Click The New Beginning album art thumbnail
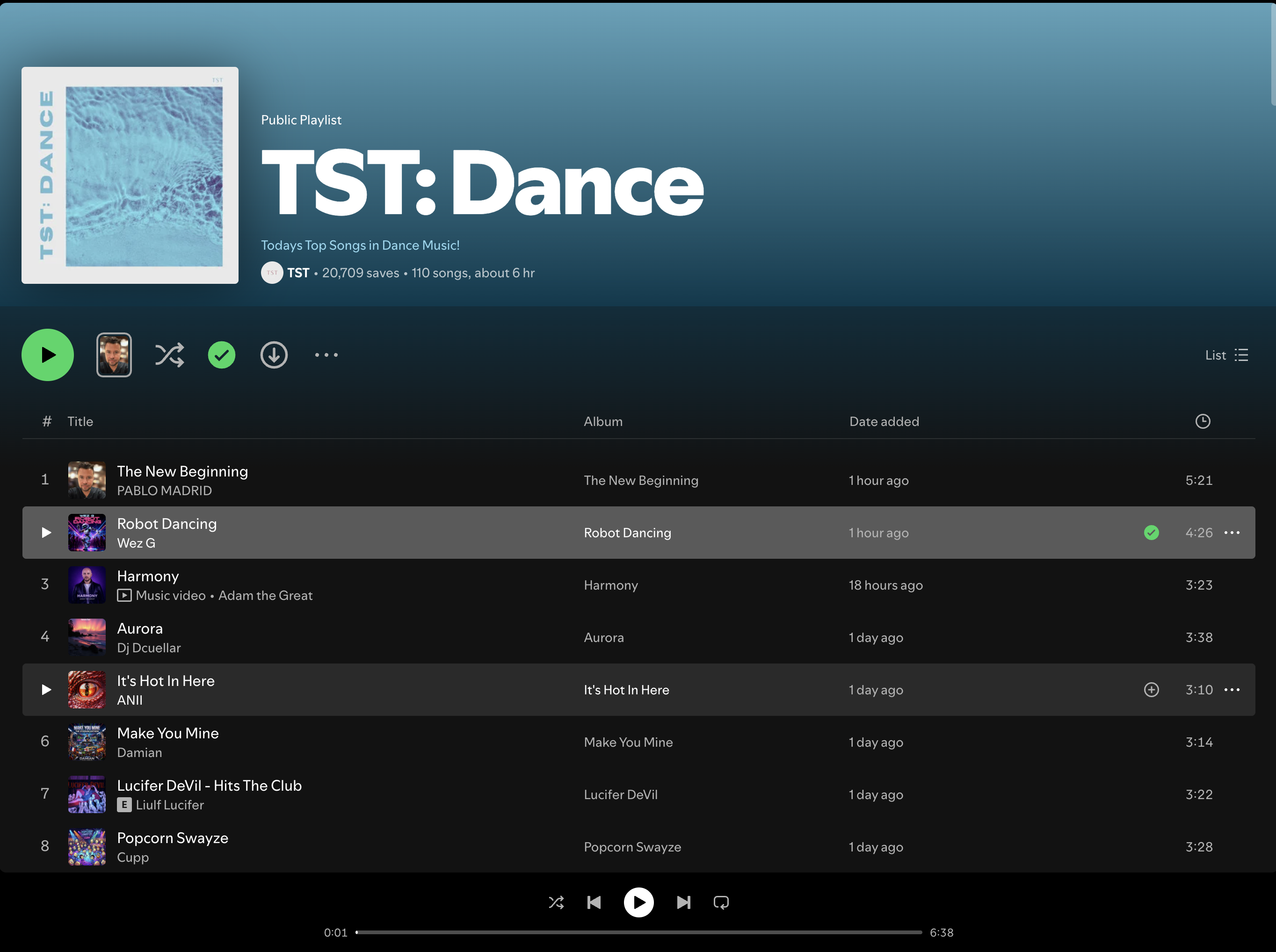Image resolution: width=1276 pixels, height=952 pixels. pos(87,480)
